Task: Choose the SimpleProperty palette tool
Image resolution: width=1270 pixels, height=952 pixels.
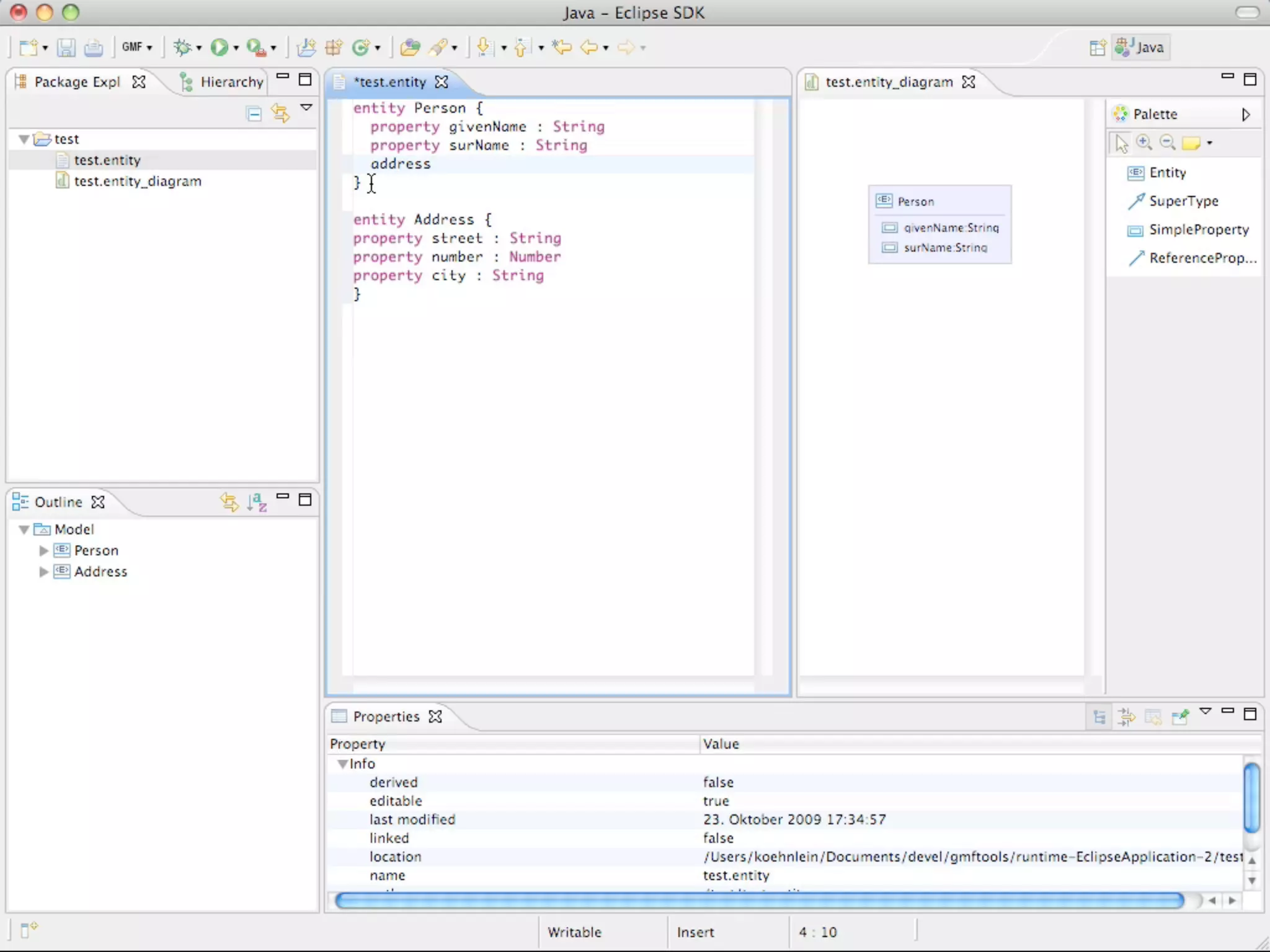Action: coord(1198,230)
